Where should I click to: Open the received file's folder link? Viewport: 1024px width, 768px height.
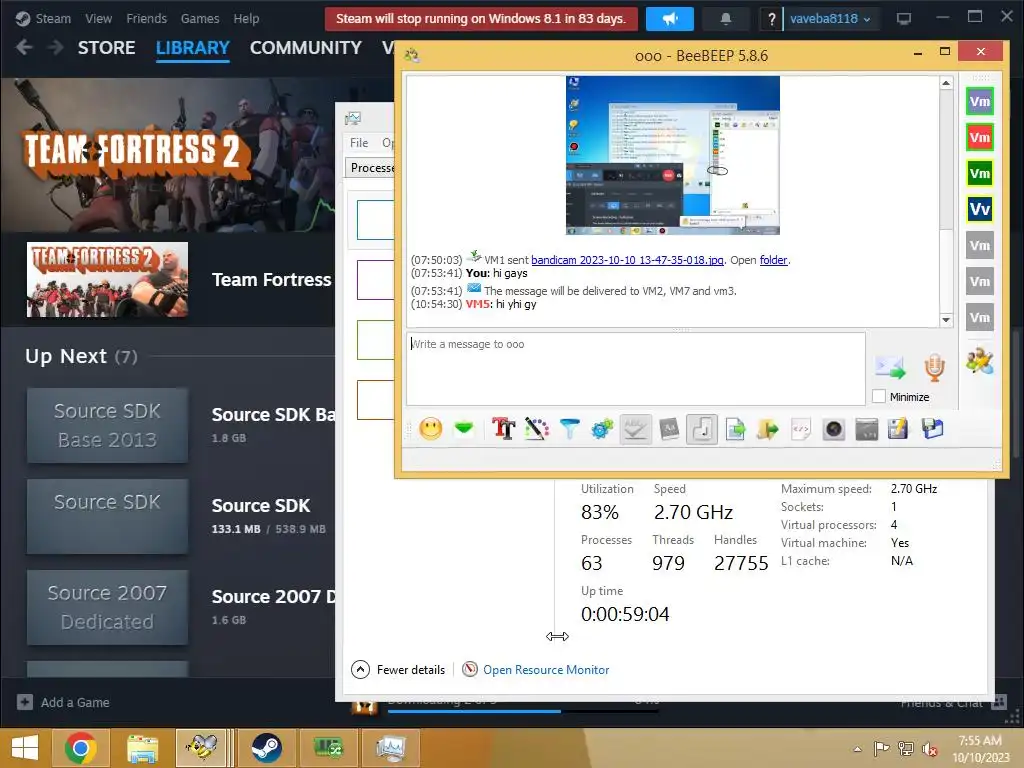click(x=773, y=260)
